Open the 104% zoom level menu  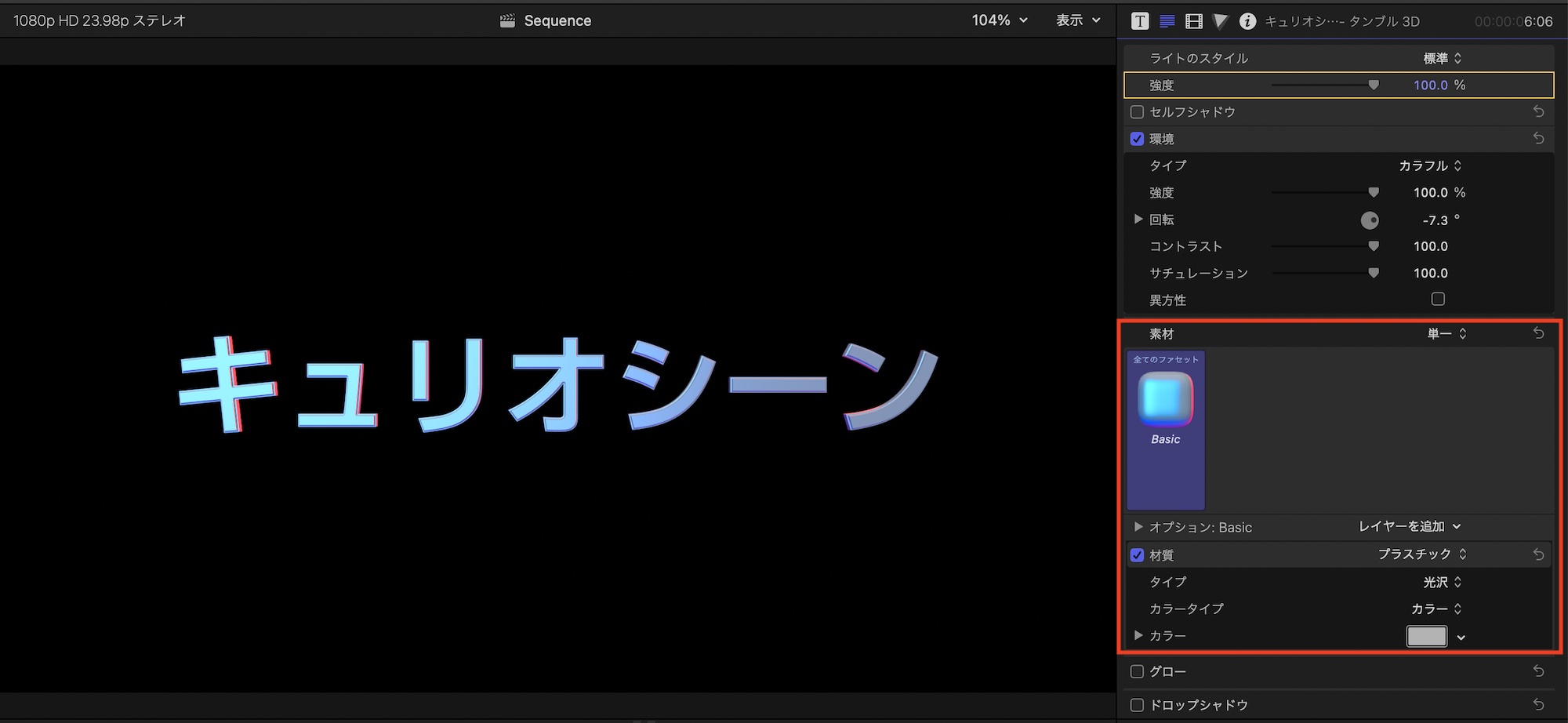pyautogui.click(x=999, y=20)
